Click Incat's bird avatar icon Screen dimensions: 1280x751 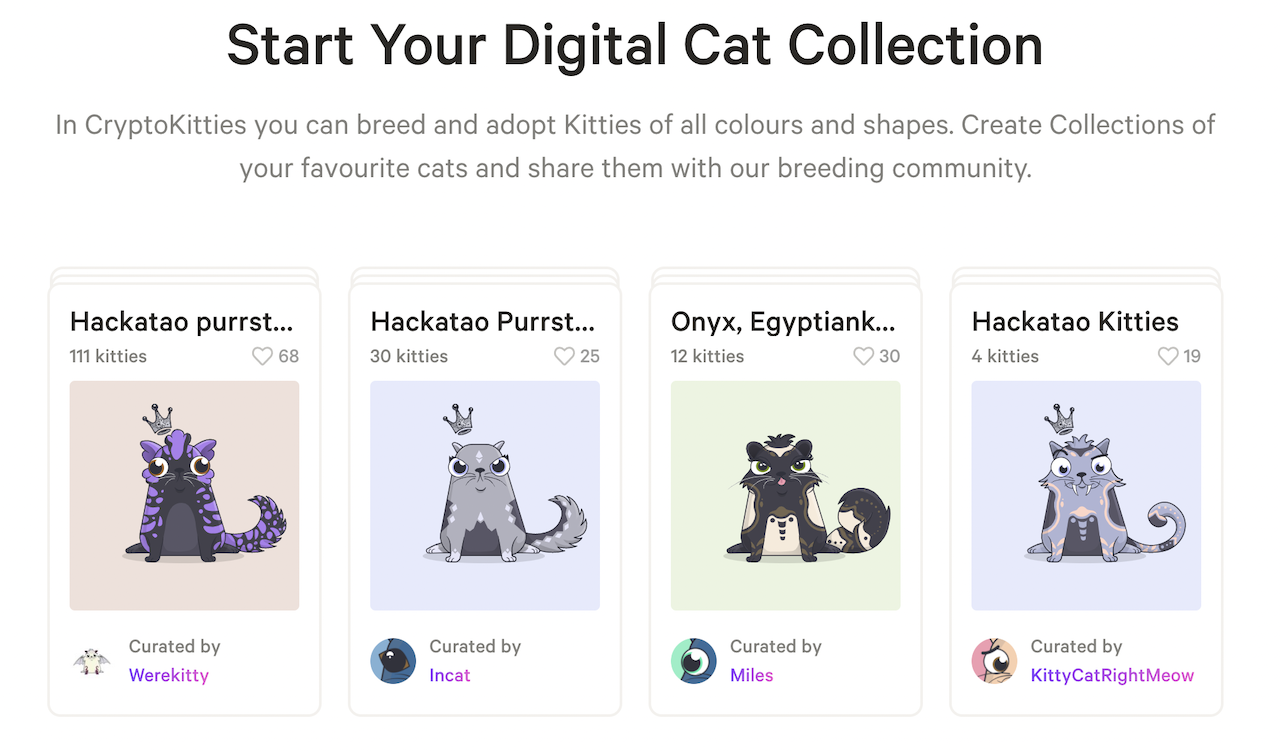(x=393, y=661)
